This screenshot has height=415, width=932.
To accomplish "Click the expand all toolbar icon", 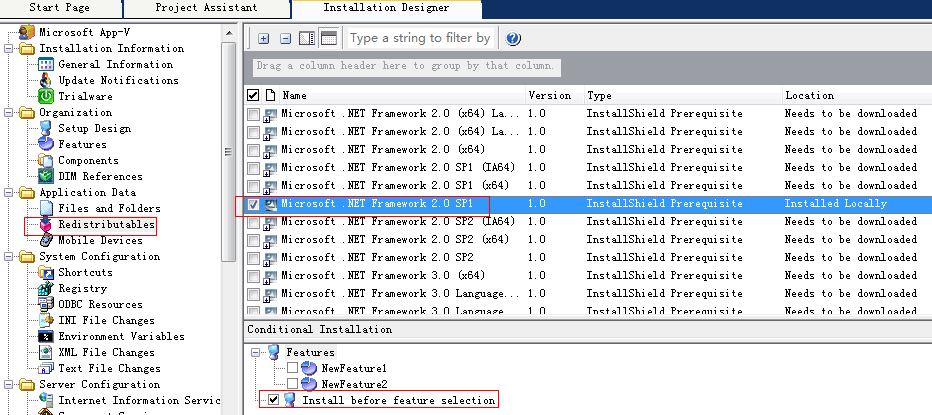I will pos(264,39).
